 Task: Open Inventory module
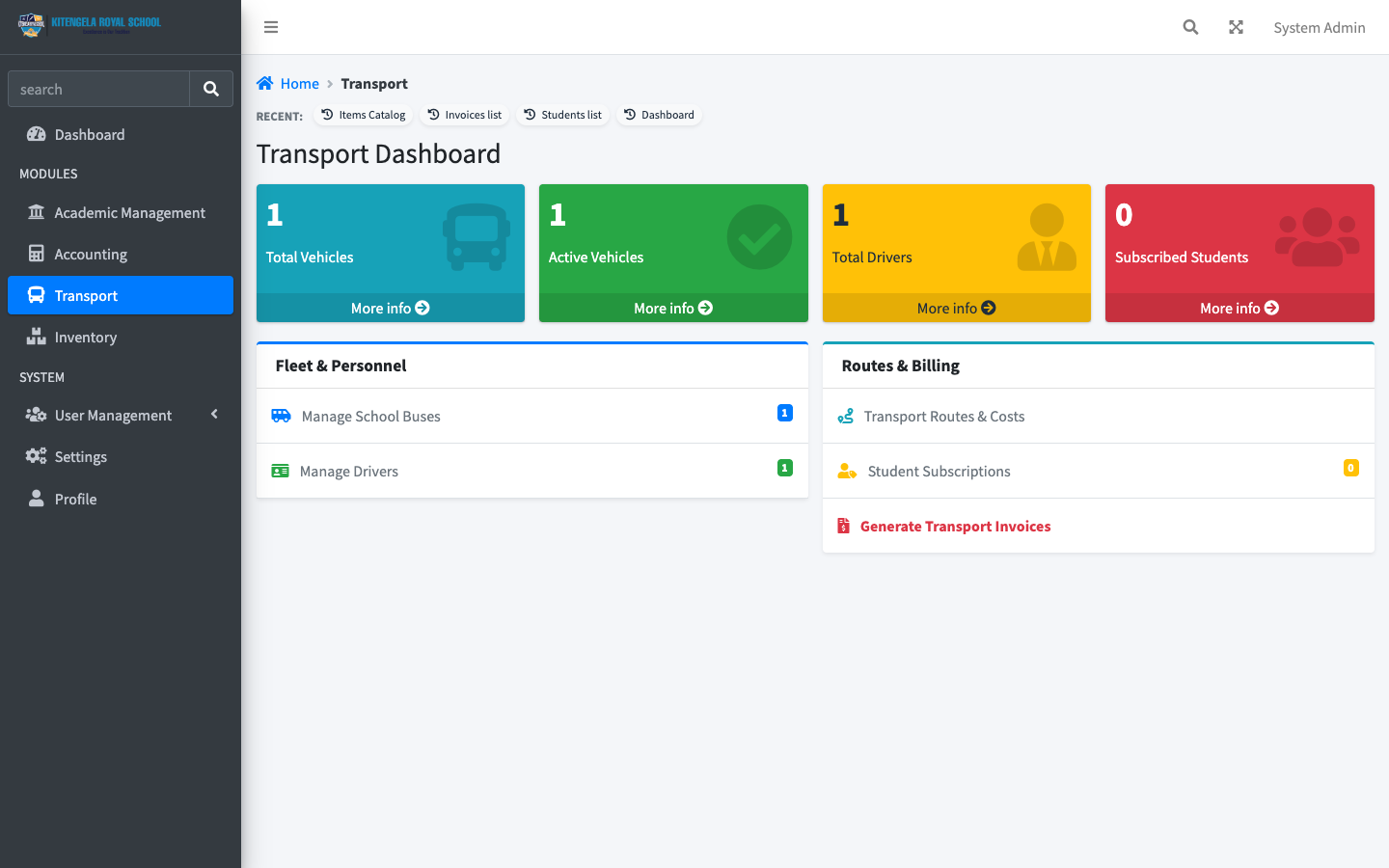(121, 337)
